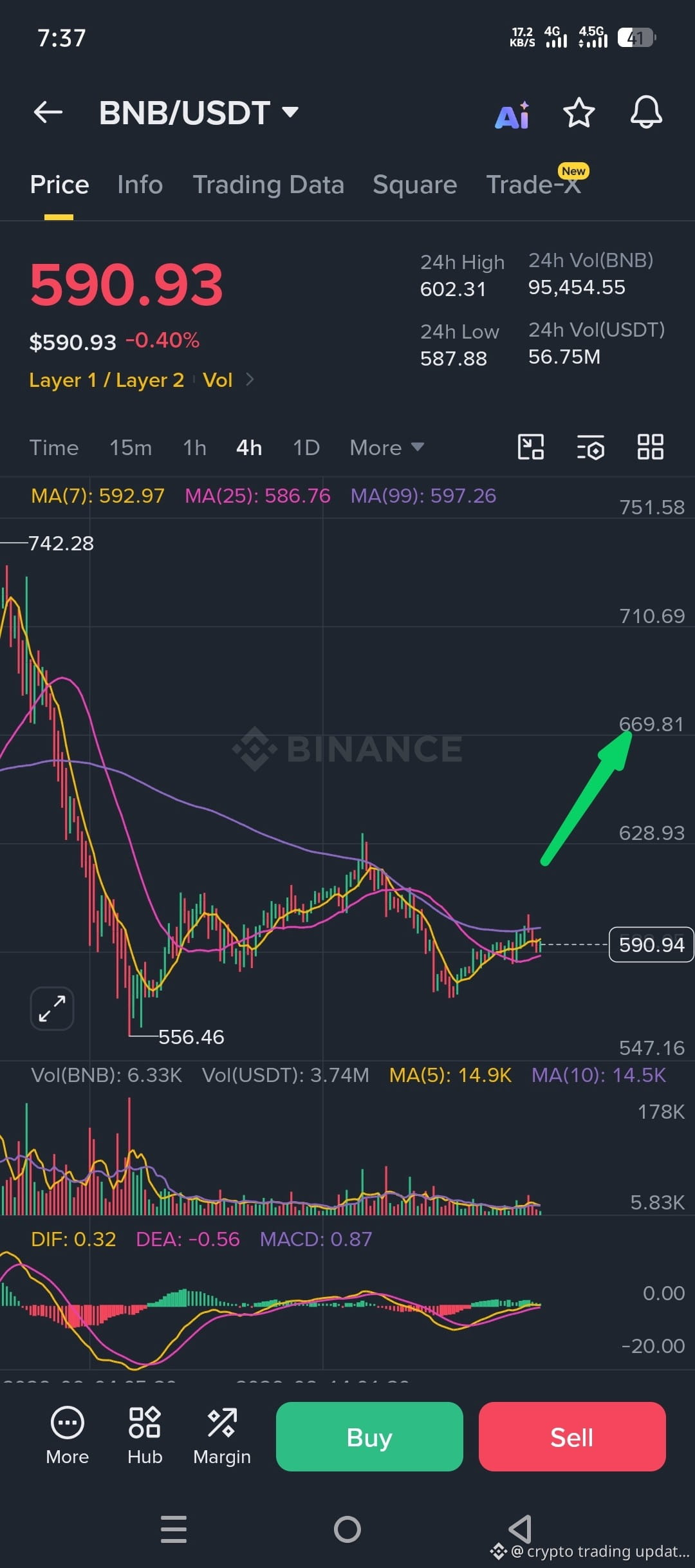The image size is (695, 1568).
Task: Tap the MA(99): 597.26 indicator label
Action: point(423,496)
